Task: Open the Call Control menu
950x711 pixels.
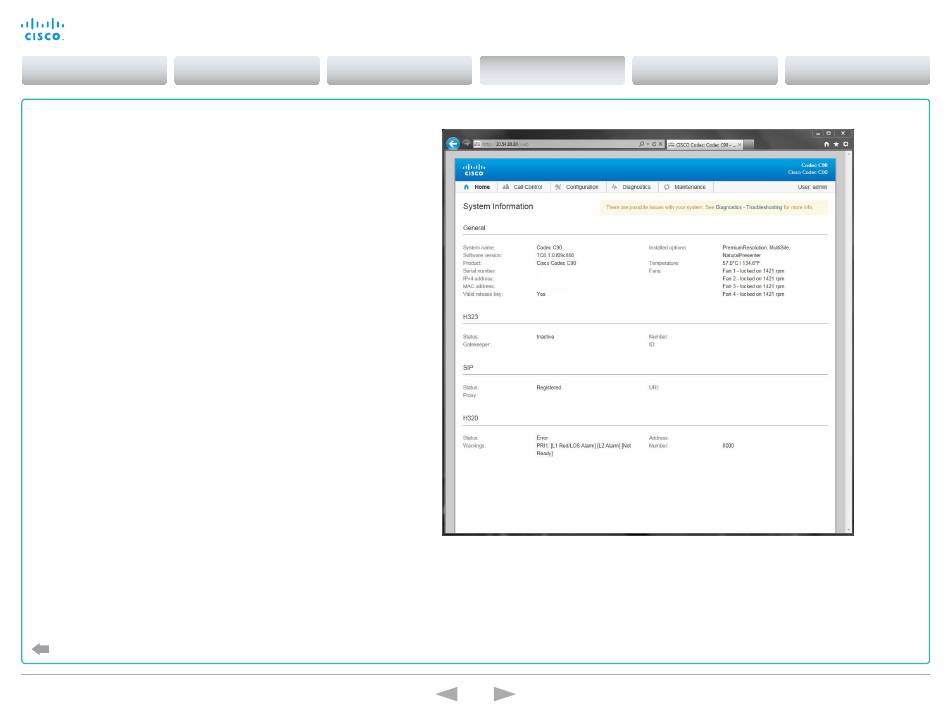Action: coord(523,187)
